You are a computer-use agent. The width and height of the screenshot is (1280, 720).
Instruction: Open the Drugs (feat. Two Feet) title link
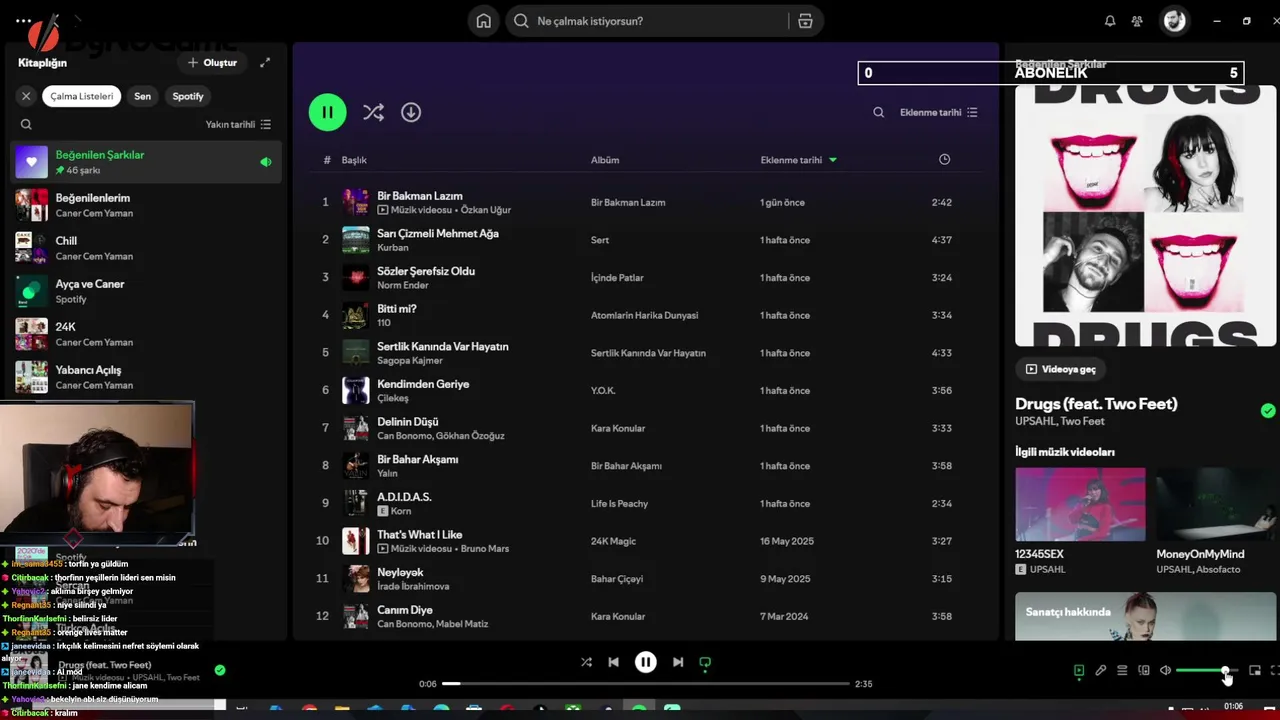[x=1096, y=404]
